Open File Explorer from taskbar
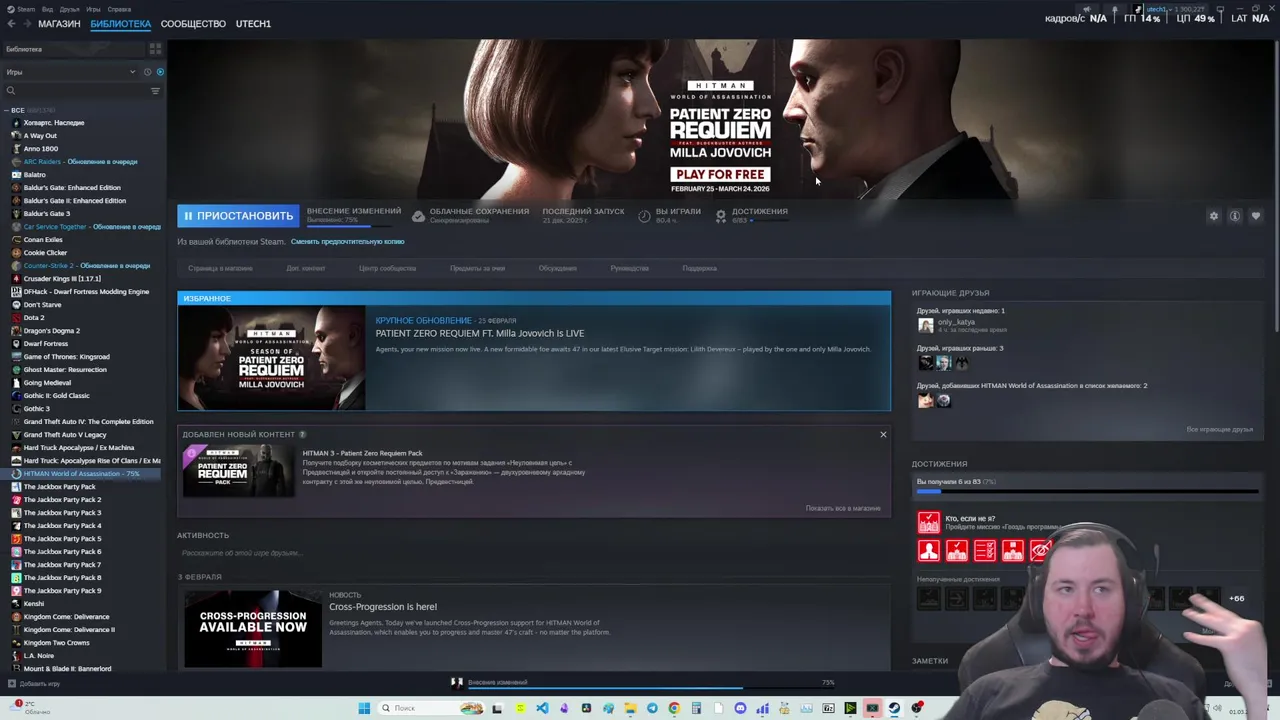This screenshot has width=1280, height=720. 630,708
